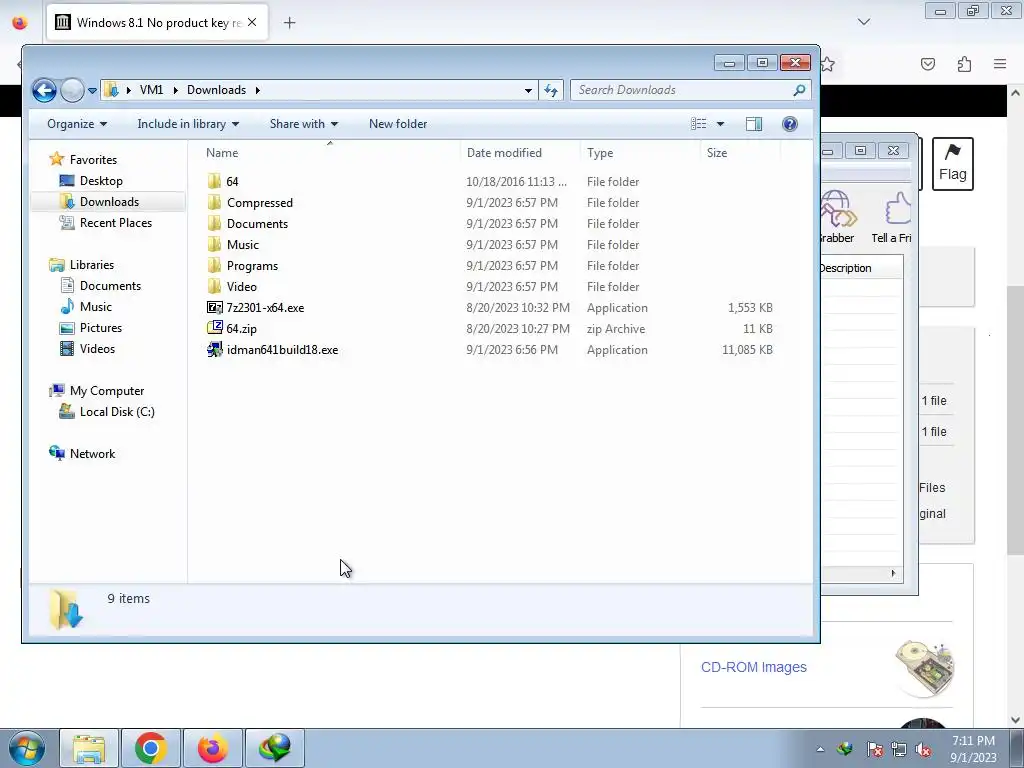
Task: Select Music library in navigation pane
Action: pos(95,307)
